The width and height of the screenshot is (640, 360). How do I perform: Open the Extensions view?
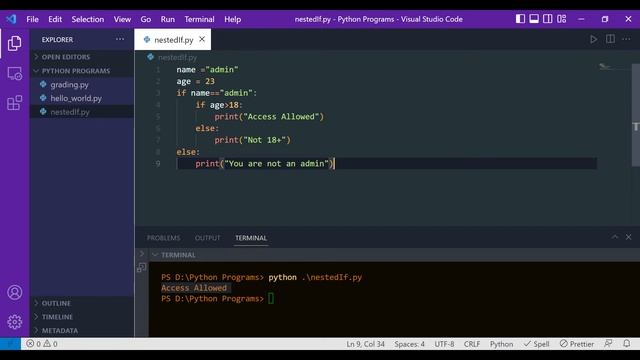pos(15,103)
